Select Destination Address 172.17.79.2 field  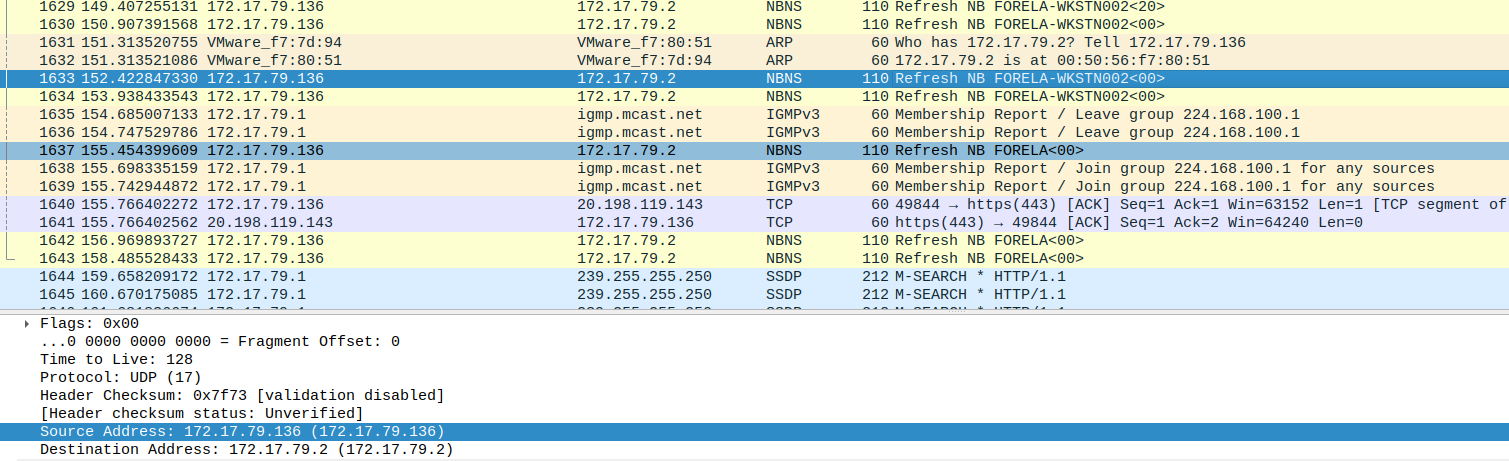[245, 449]
